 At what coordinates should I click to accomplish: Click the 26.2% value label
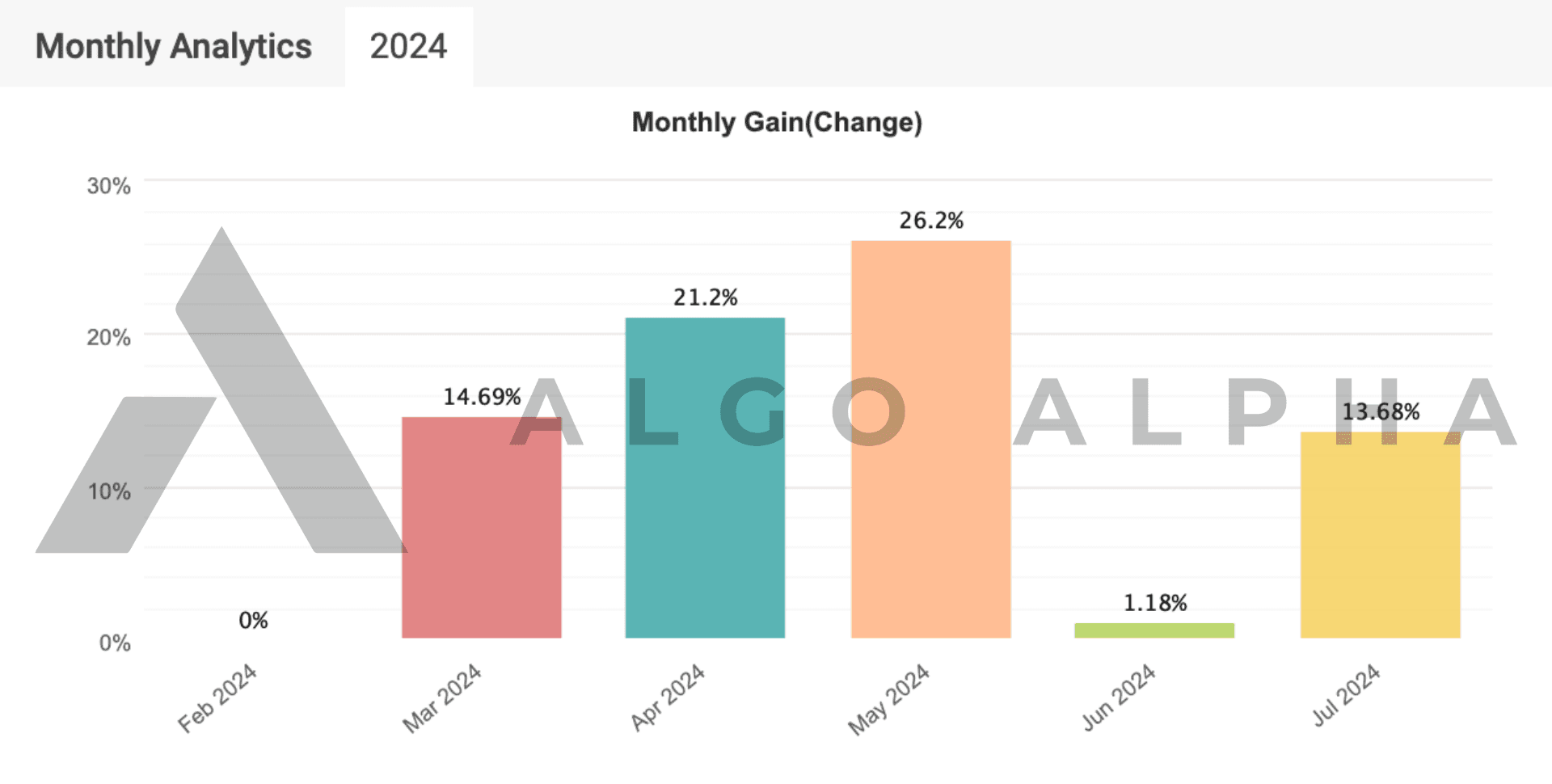click(x=931, y=220)
